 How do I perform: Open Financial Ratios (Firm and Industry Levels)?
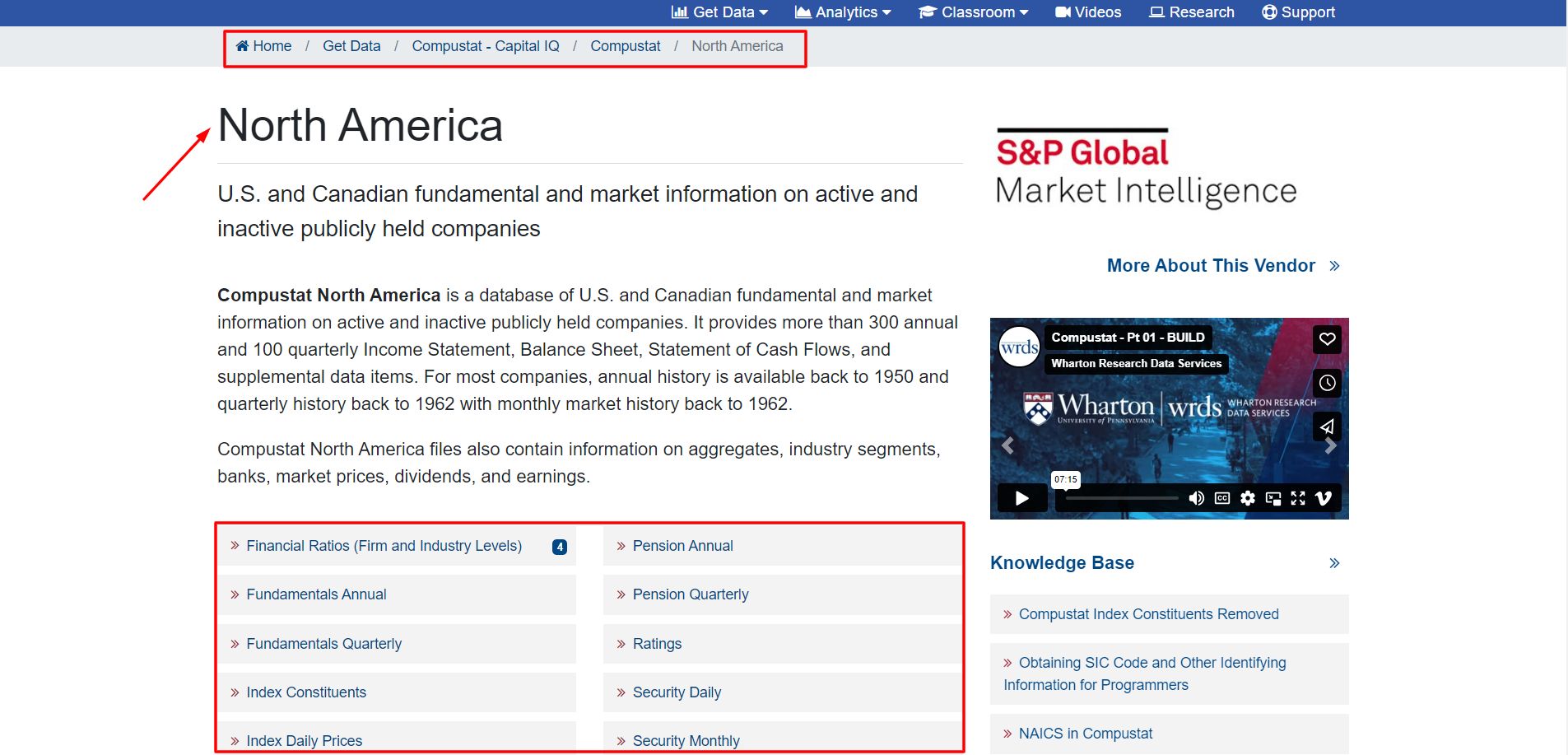tap(384, 546)
